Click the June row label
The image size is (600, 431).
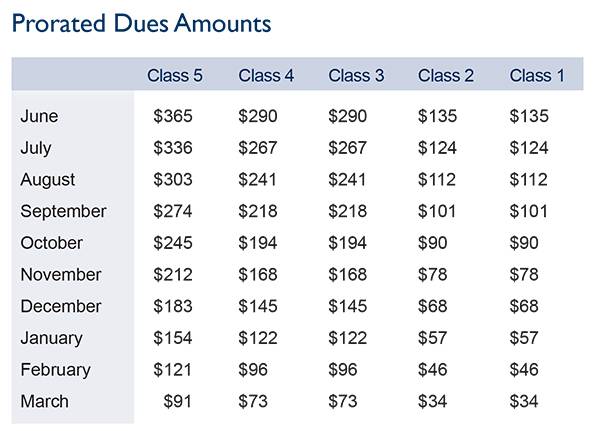(39, 116)
